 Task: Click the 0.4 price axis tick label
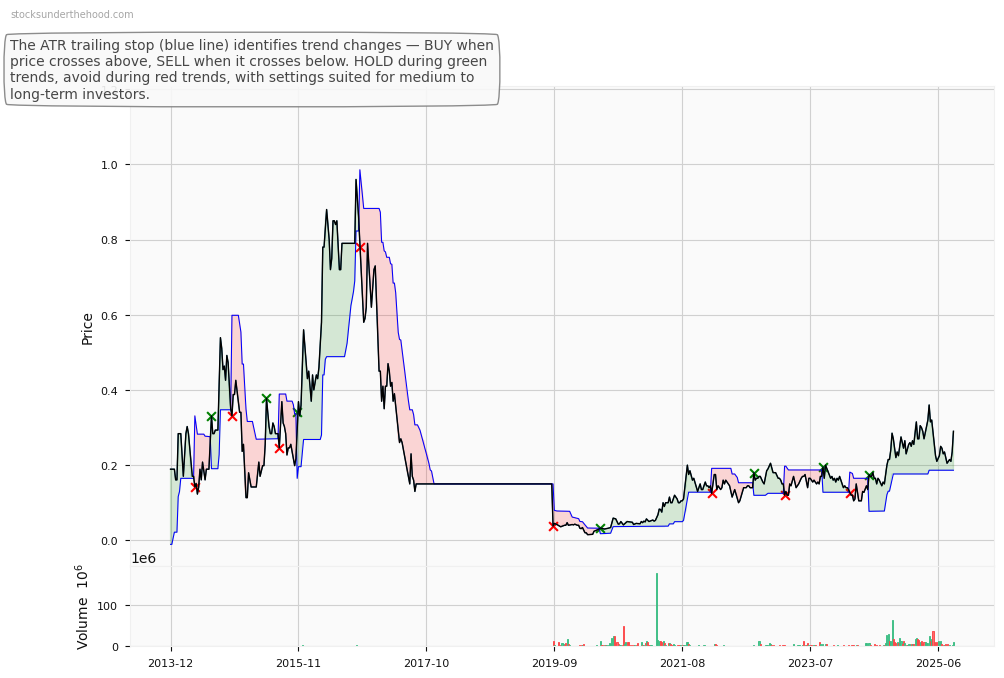109,391
